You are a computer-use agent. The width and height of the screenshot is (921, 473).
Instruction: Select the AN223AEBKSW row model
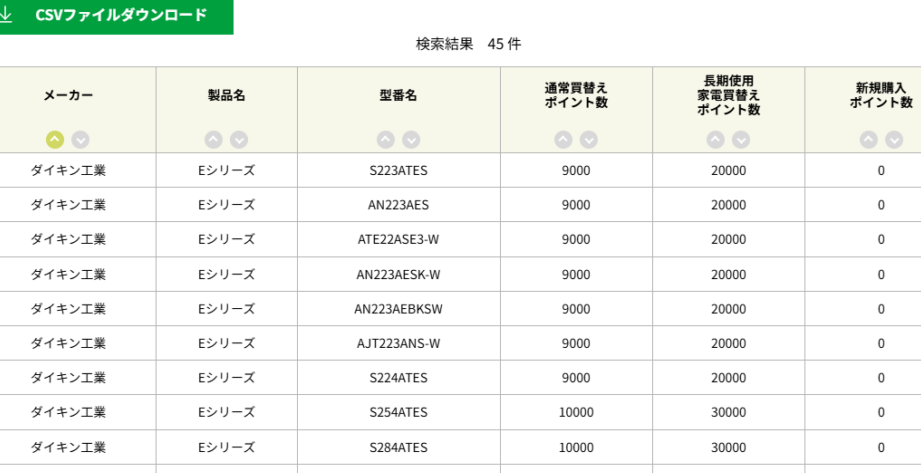click(x=398, y=309)
